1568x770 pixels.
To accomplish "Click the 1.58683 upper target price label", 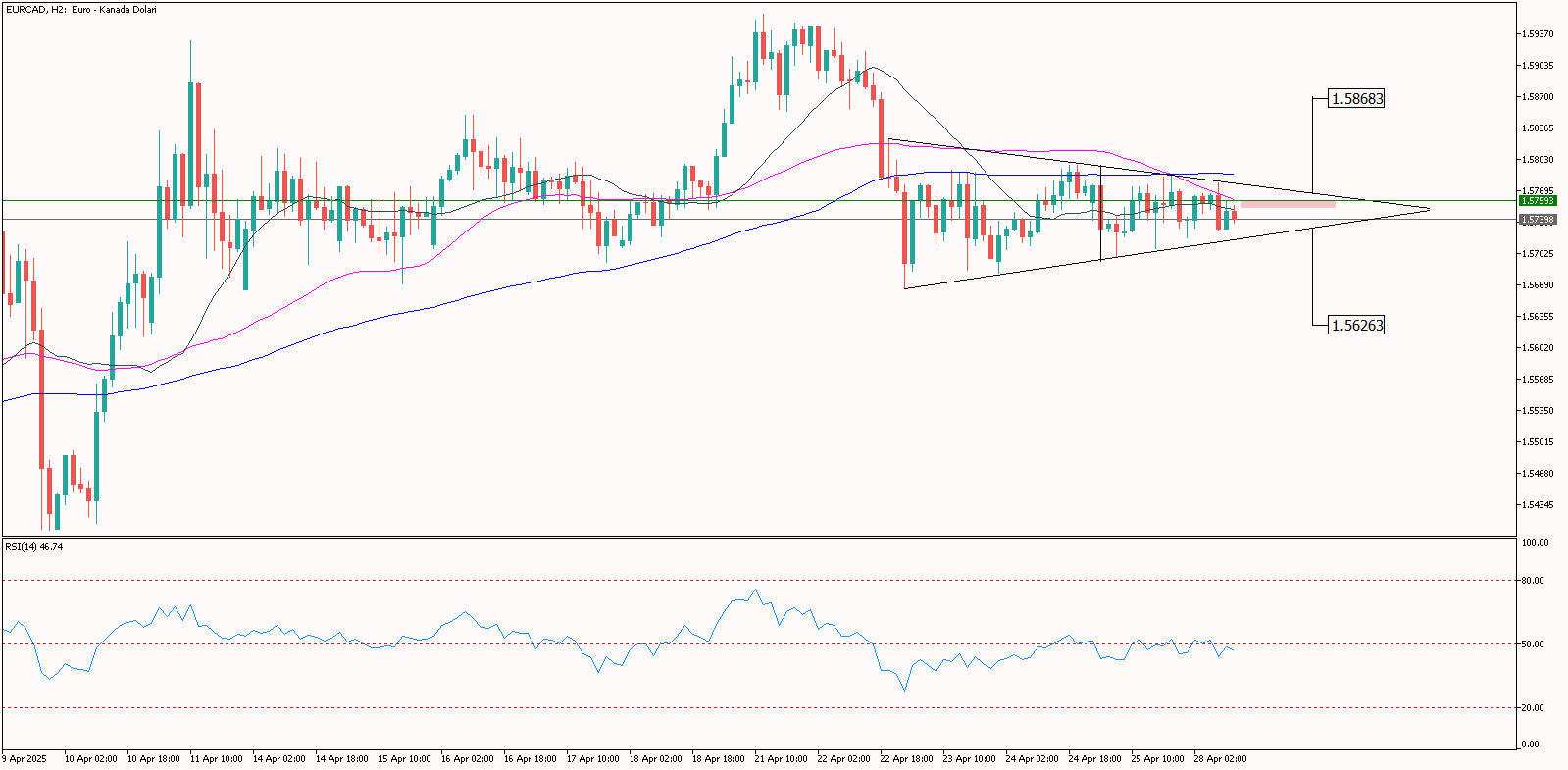I will click(1356, 98).
